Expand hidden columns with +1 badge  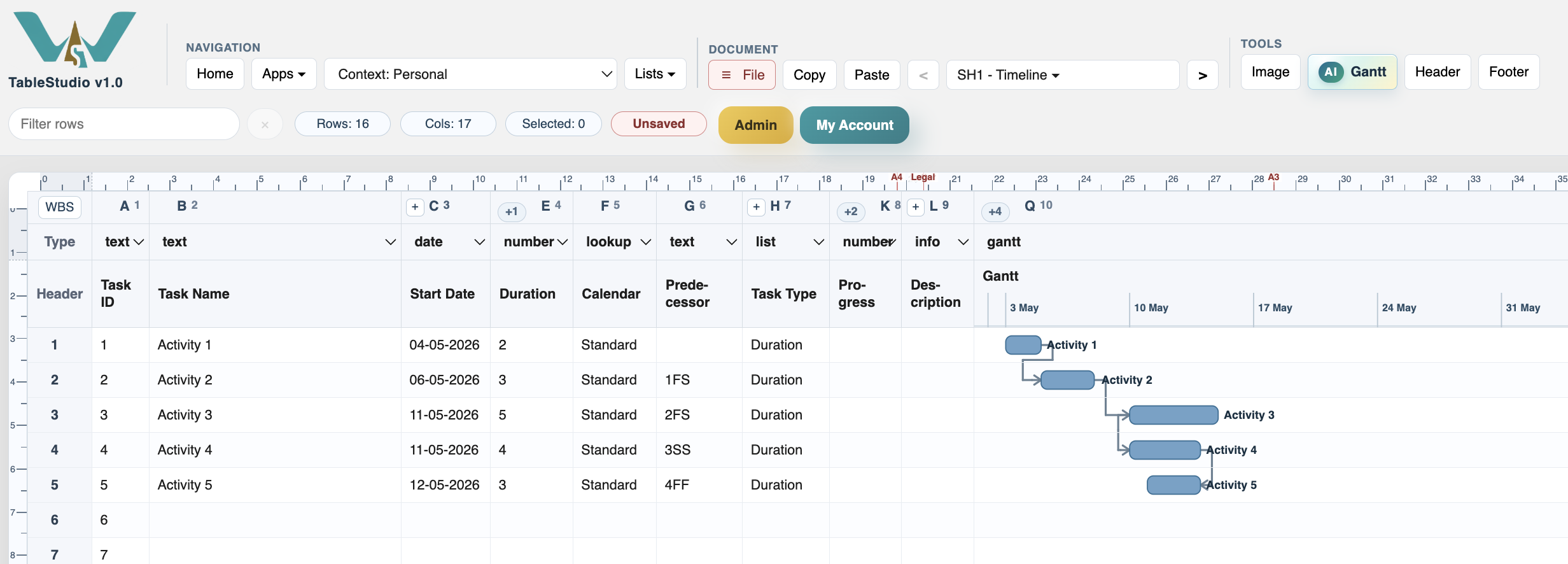512,211
